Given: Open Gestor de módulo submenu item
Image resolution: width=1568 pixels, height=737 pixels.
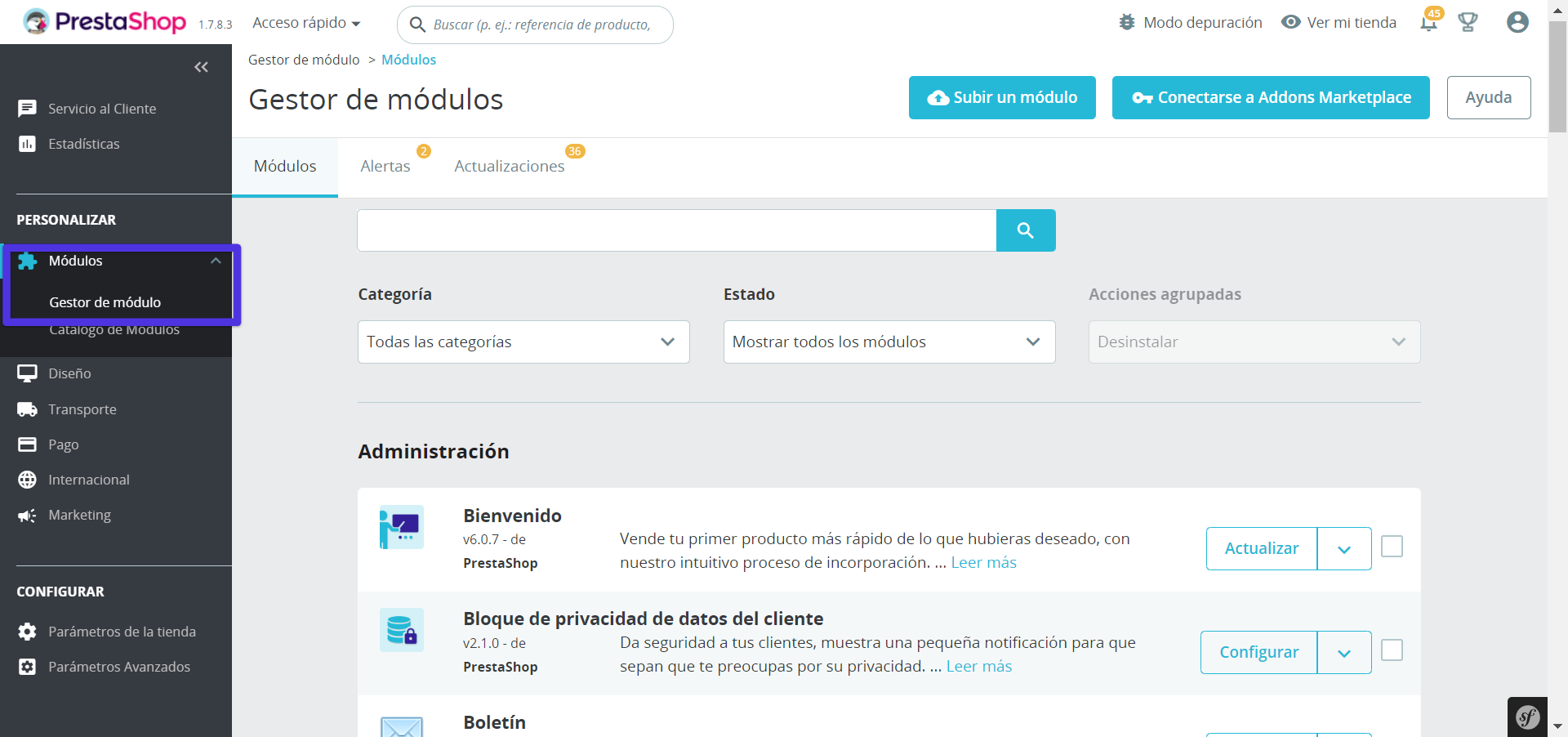Looking at the screenshot, I should (x=105, y=302).
